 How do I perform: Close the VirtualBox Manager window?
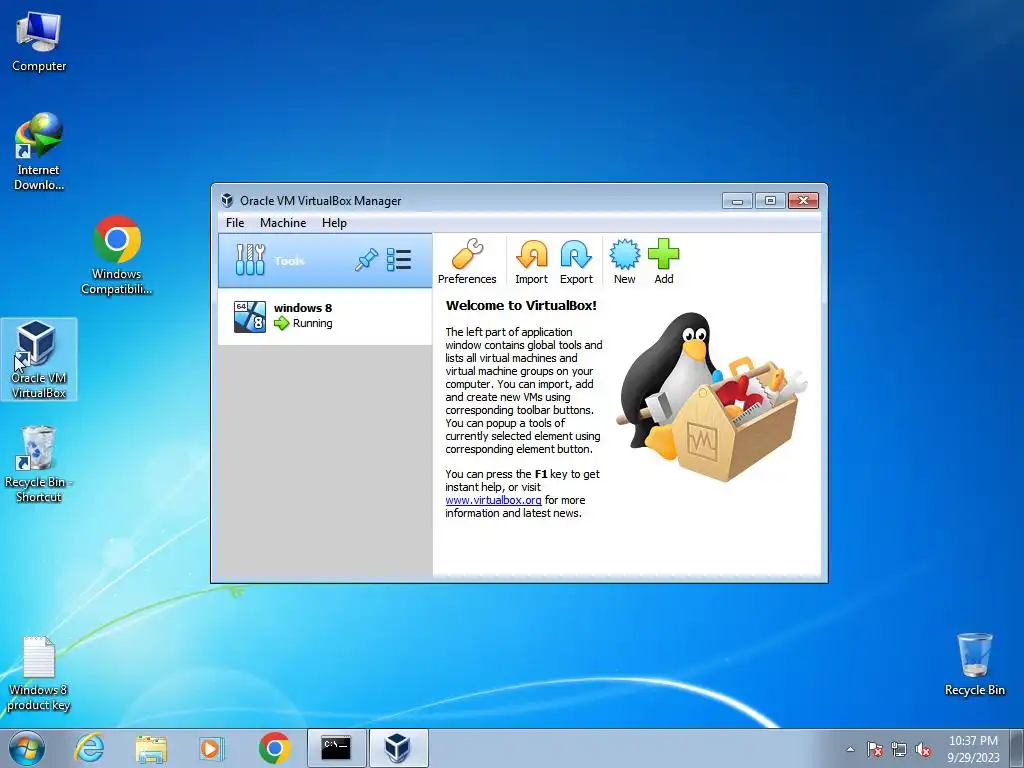pyautogui.click(x=803, y=200)
